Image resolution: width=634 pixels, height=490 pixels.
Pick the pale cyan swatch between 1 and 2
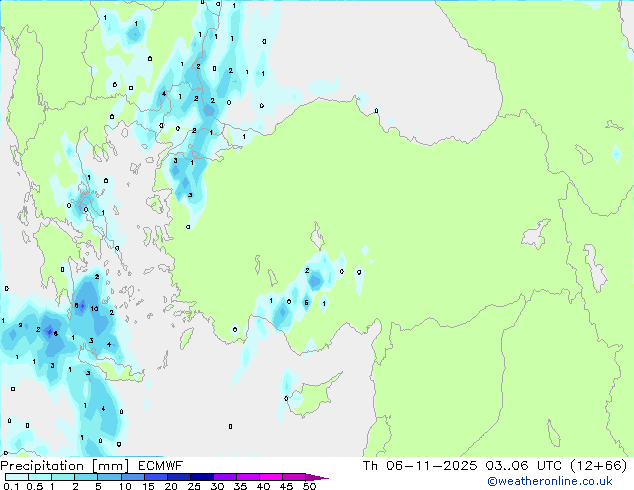[x=63, y=478]
